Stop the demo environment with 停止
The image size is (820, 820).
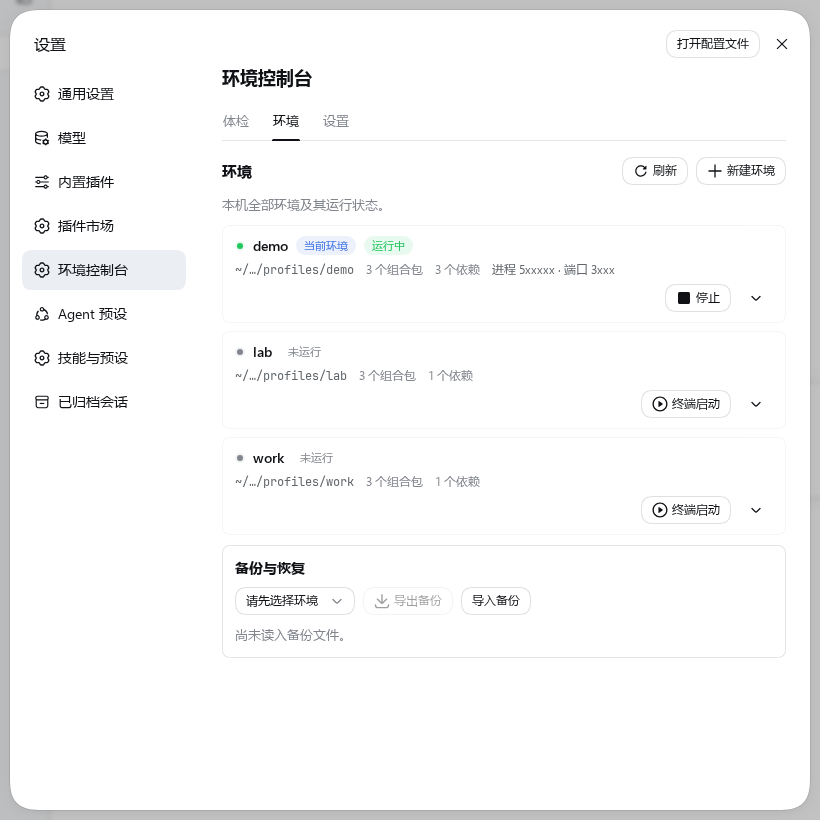698,298
